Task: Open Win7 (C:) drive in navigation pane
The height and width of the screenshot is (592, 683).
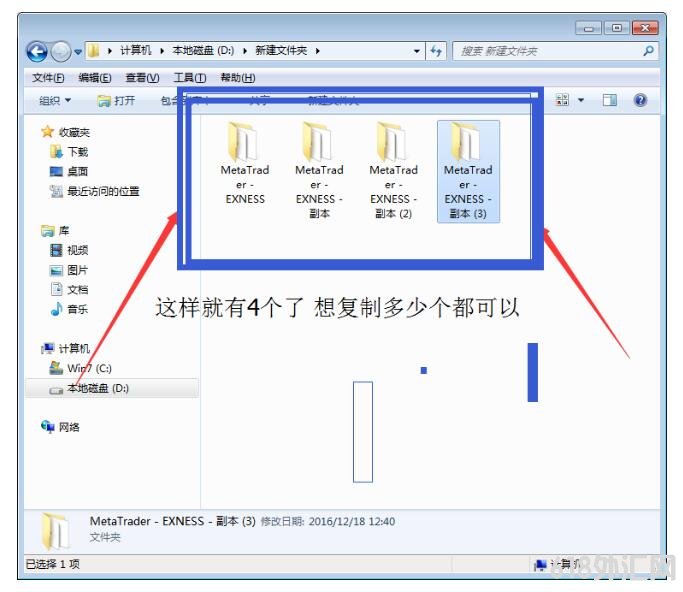Action: (x=89, y=369)
